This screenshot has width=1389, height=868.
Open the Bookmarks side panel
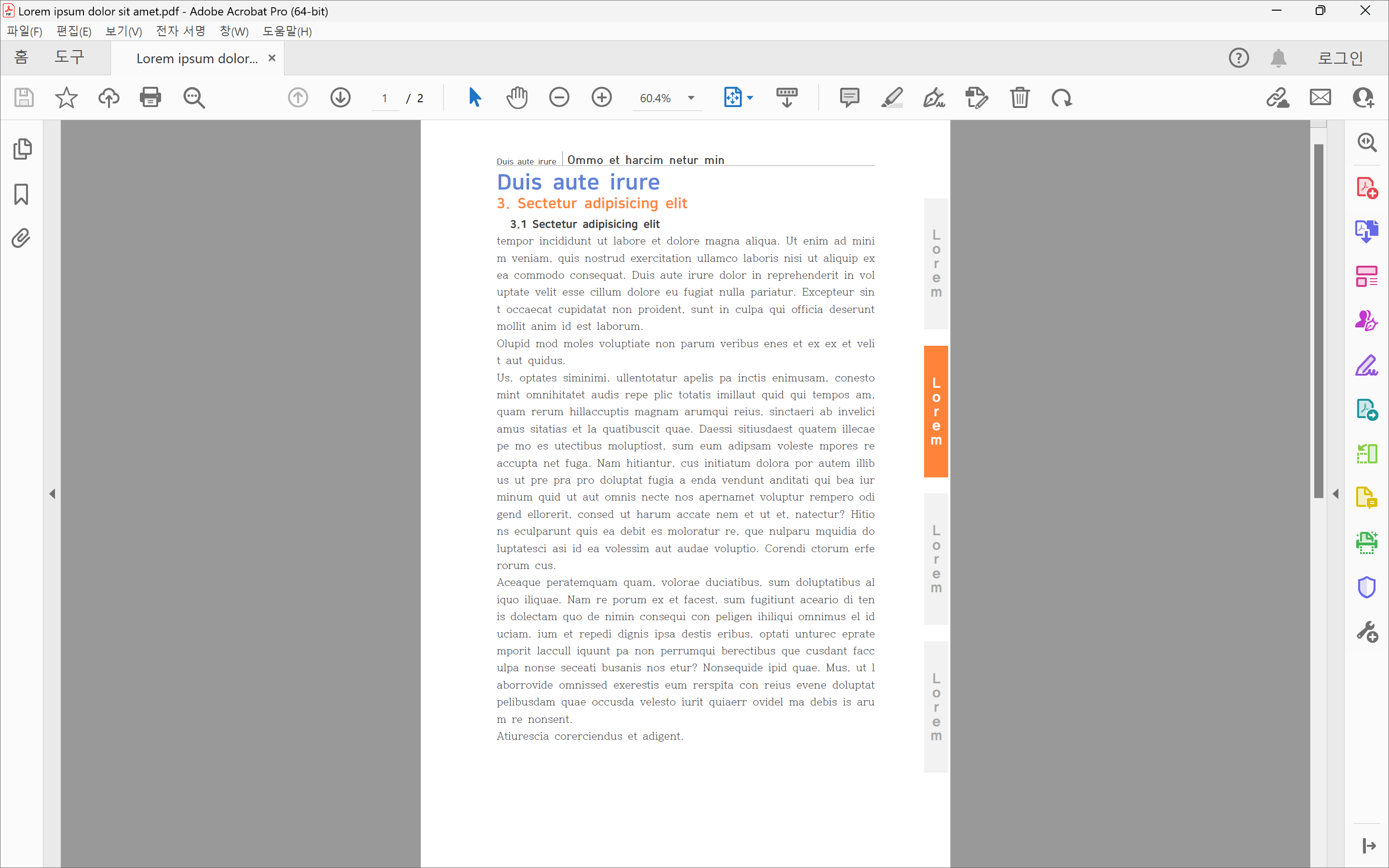pyautogui.click(x=21, y=195)
